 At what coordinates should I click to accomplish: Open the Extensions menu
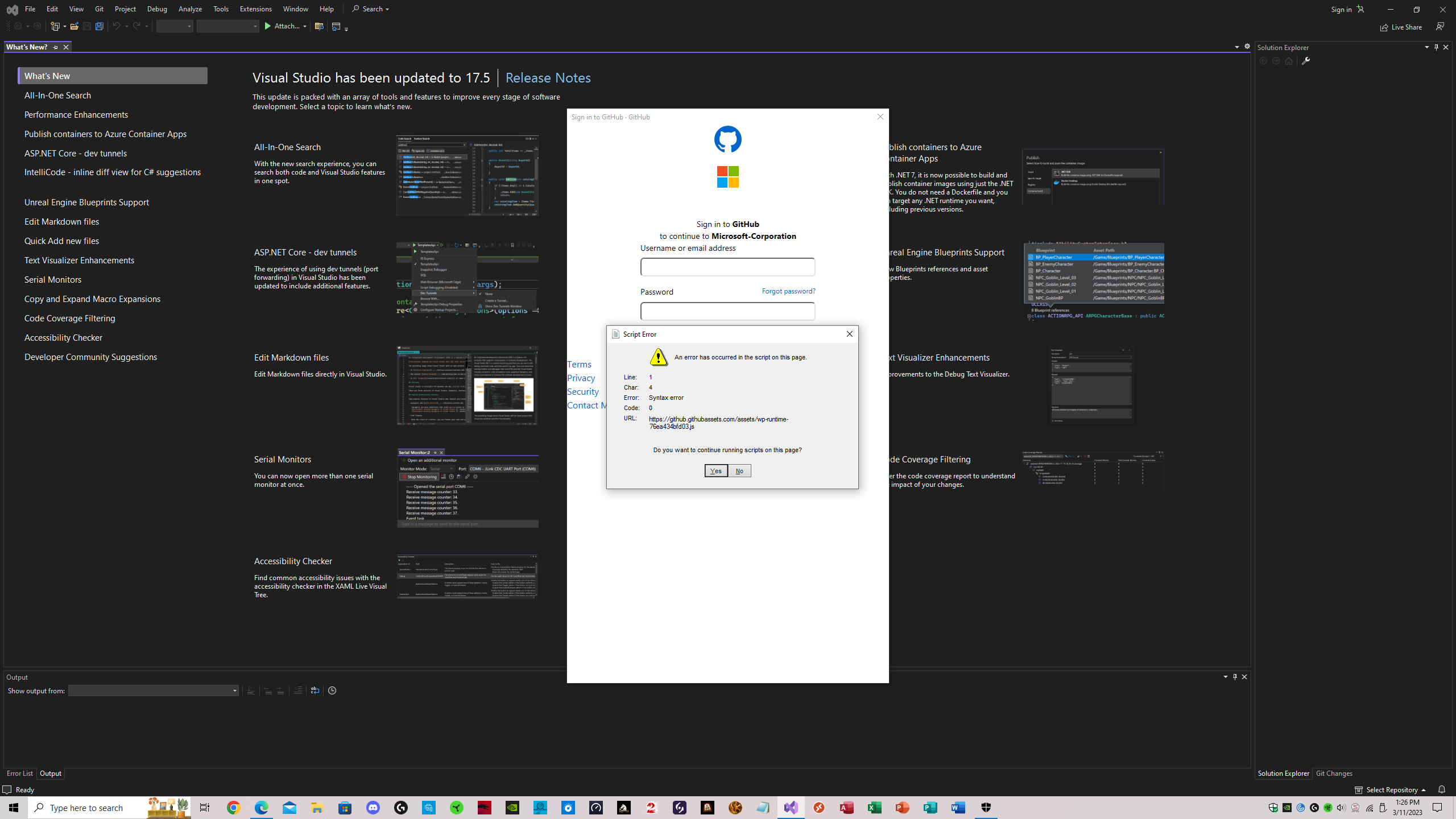(255, 9)
